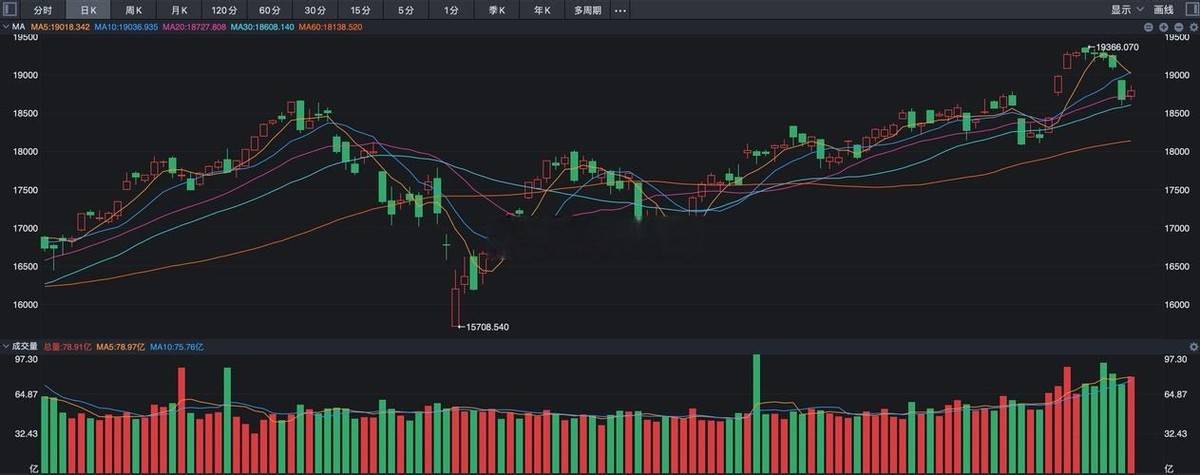Select the 年K period button
Screen dimensions: 1200x475
point(541,10)
